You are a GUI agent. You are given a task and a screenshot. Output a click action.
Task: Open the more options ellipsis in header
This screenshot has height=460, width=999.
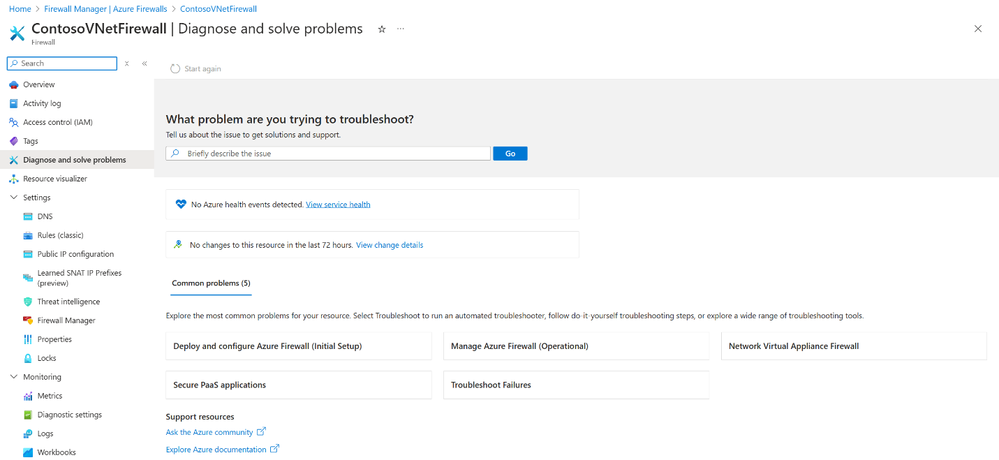pyautogui.click(x=400, y=29)
